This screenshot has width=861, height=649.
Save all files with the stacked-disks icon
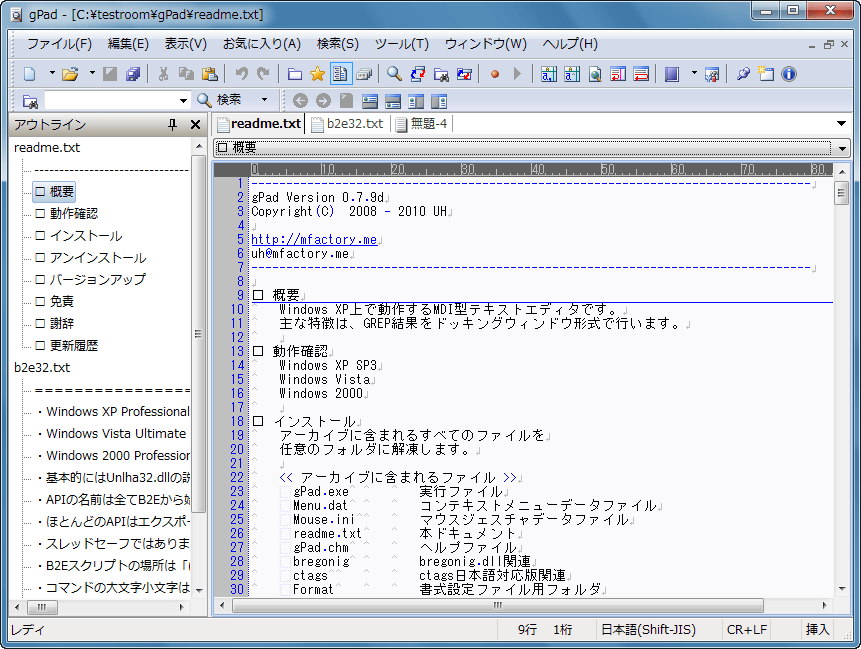click(x=133, y=74)
